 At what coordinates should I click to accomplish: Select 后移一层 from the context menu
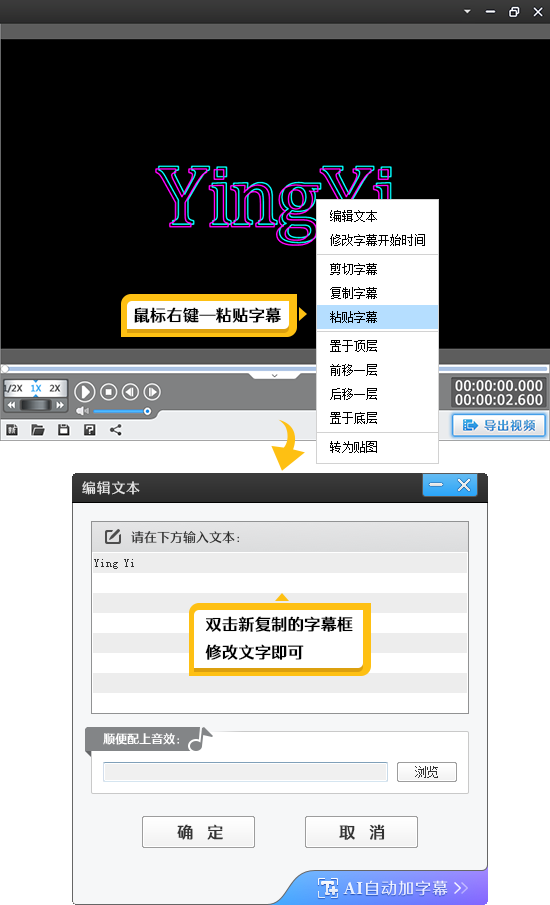point(377,394)
